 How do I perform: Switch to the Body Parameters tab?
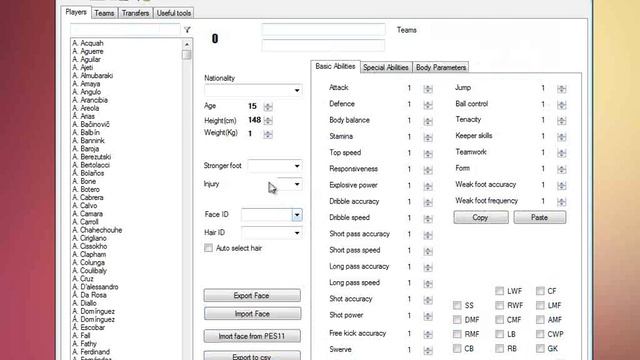(441, 67)
